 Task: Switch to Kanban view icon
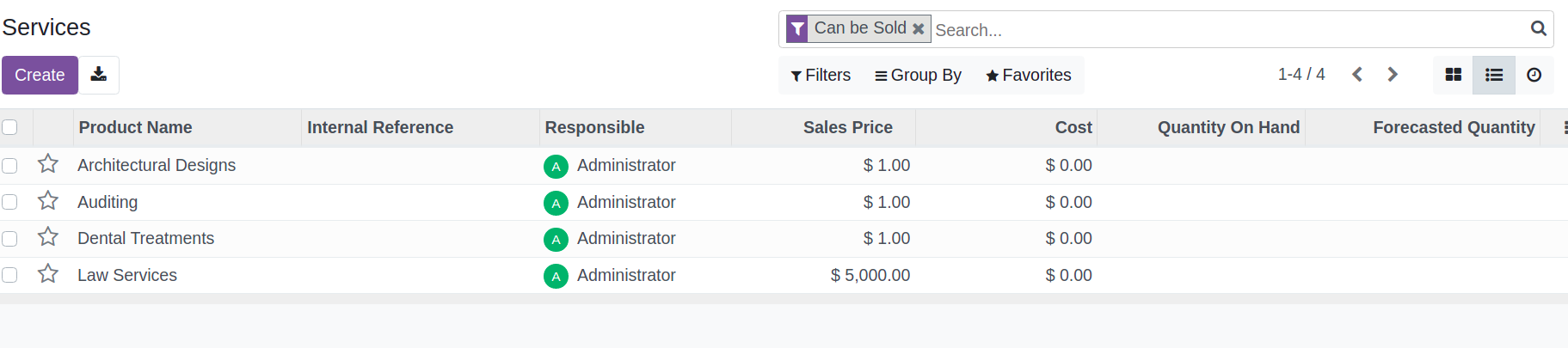pos(1454,75)
